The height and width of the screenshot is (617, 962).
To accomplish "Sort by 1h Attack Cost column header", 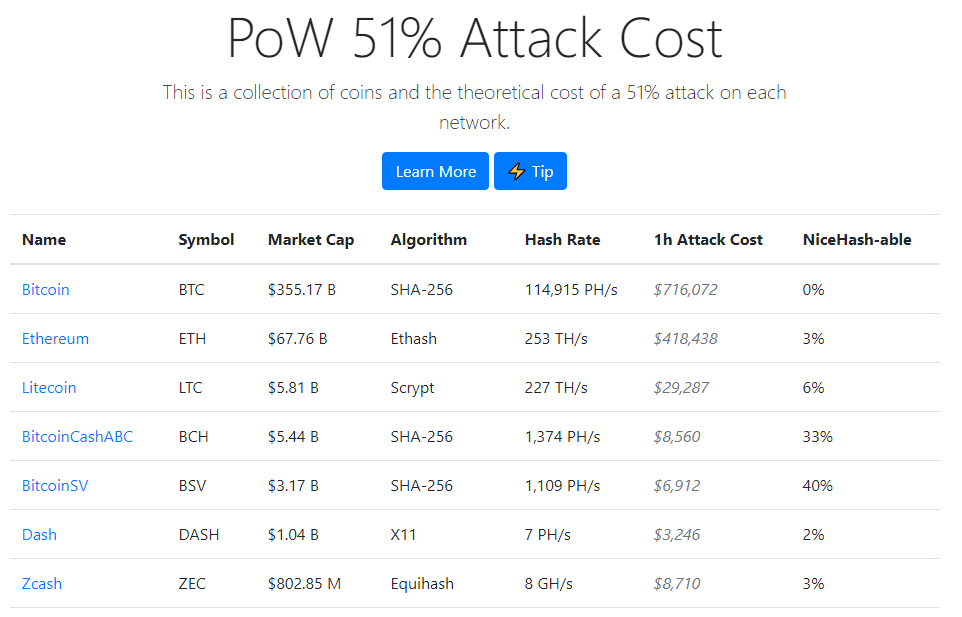I will click(708, 240).
